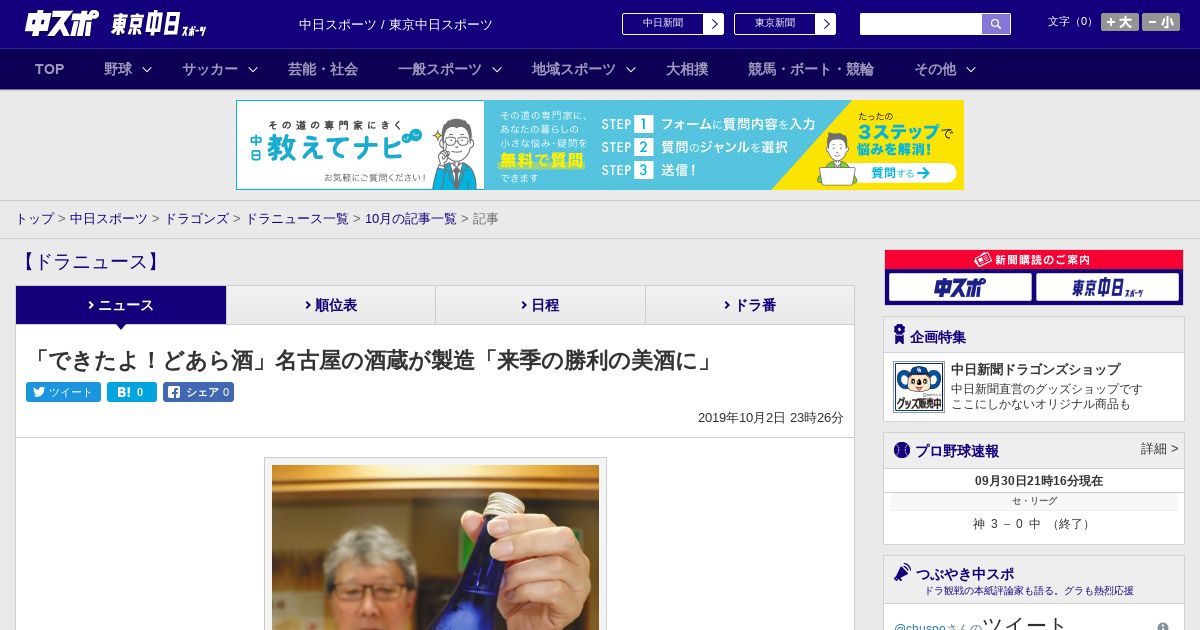The image size is (1200, 630).
Task: Select the ニュース tab
Action: [121, 305]
